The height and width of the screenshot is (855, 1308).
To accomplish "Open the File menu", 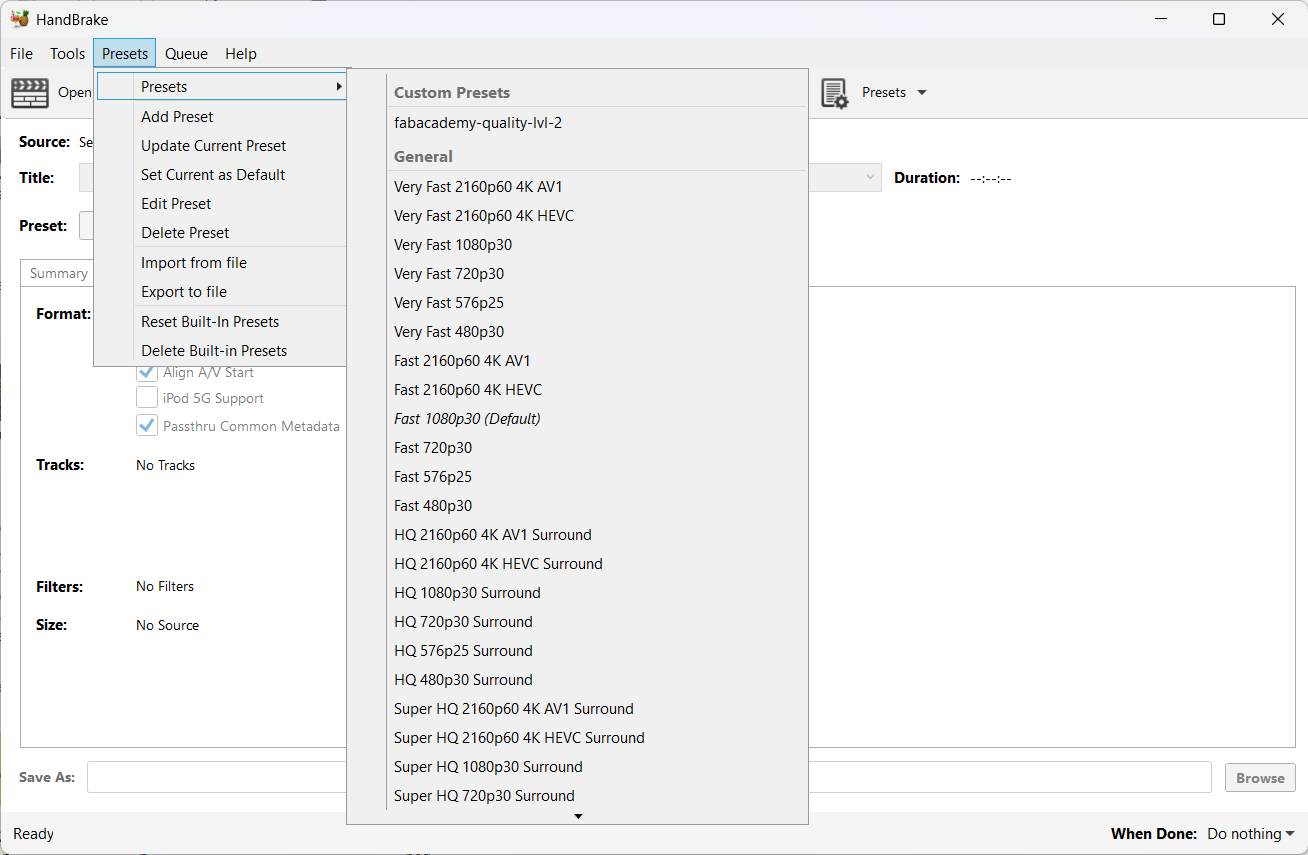I will pyautogui.click(x=21, y=54).
